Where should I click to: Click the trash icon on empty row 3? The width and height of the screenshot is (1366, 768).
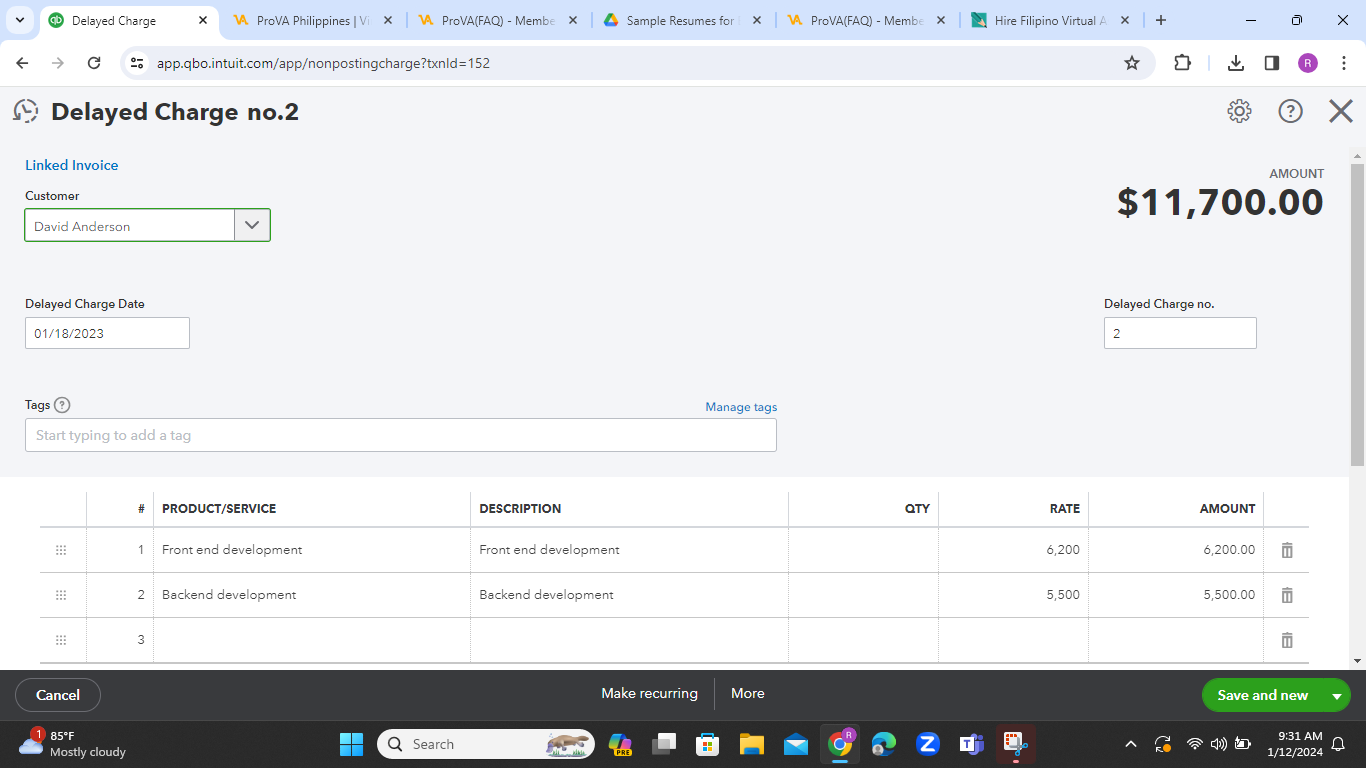coord(1287,640)
